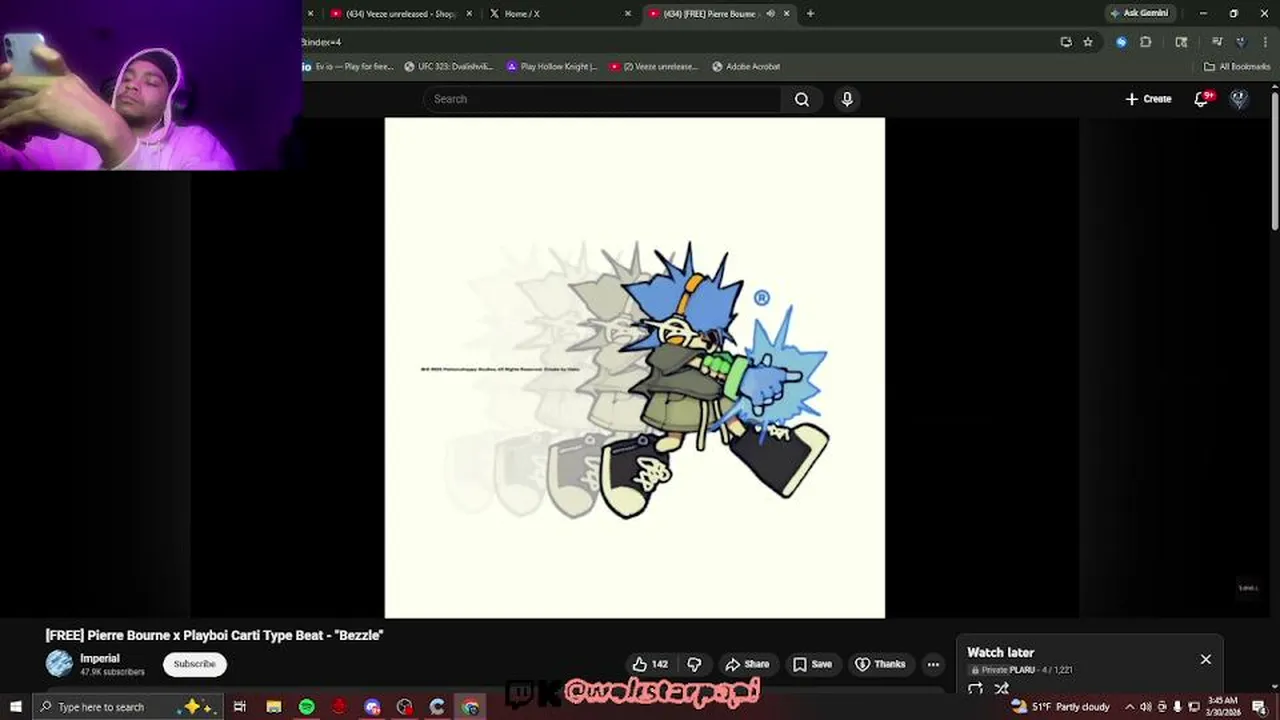
Task: Expand the All Bookmarks folder
Action: (x=1237, y=67)
